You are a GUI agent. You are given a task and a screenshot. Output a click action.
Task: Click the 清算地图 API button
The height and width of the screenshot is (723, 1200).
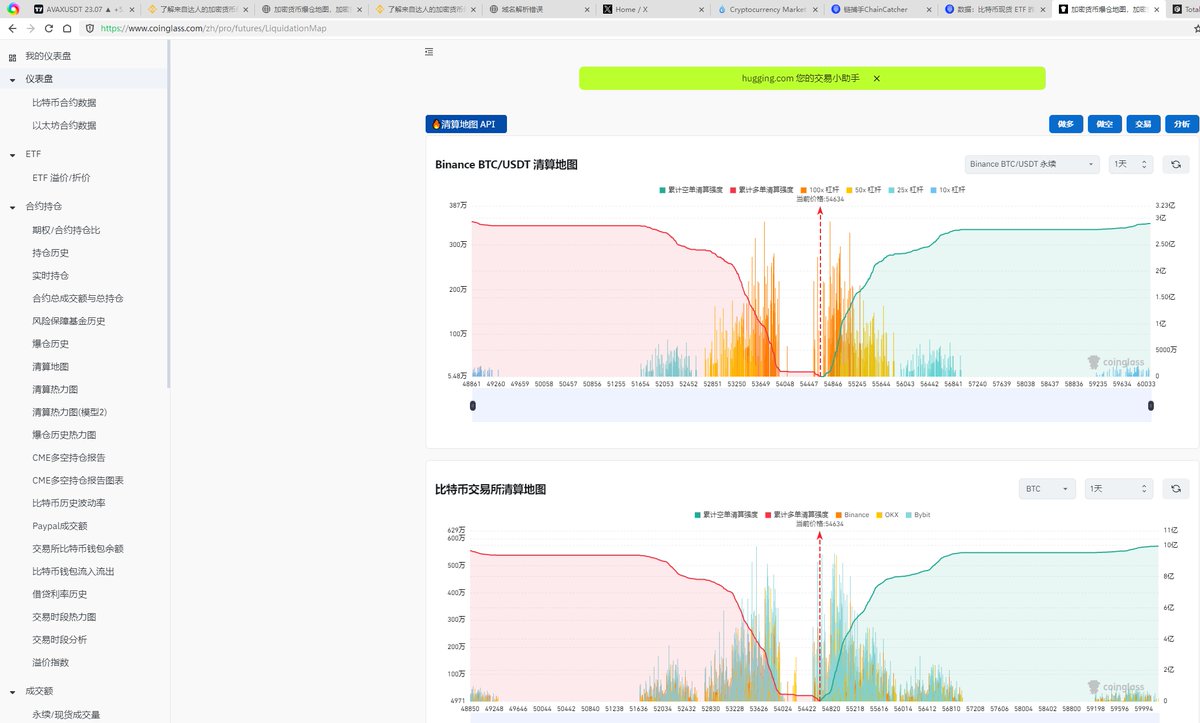pyautogui.click(x=466, y=124)
